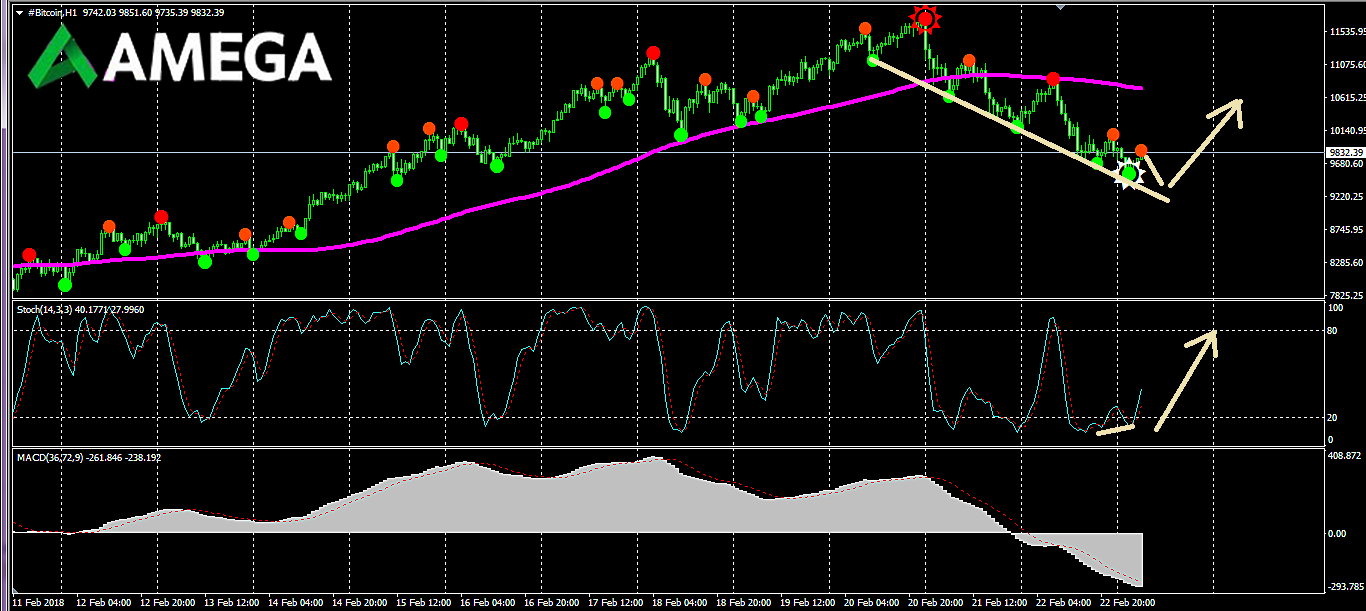The height and width of the screenshot is (611, 1366).
Task: Select the upward arrow in the Stochastic panel
Action: click(x=1187, y=380)
